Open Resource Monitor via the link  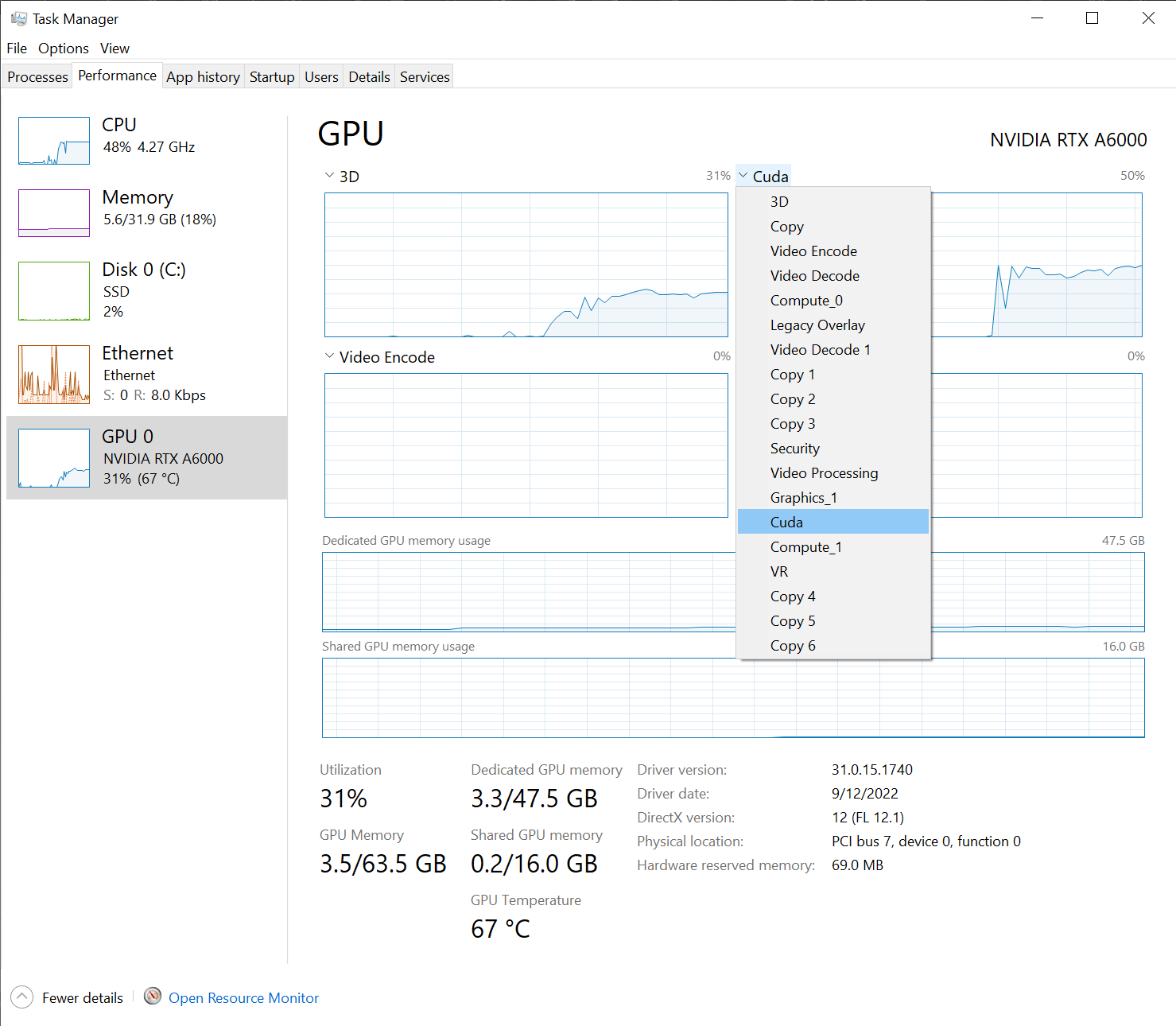243,997
